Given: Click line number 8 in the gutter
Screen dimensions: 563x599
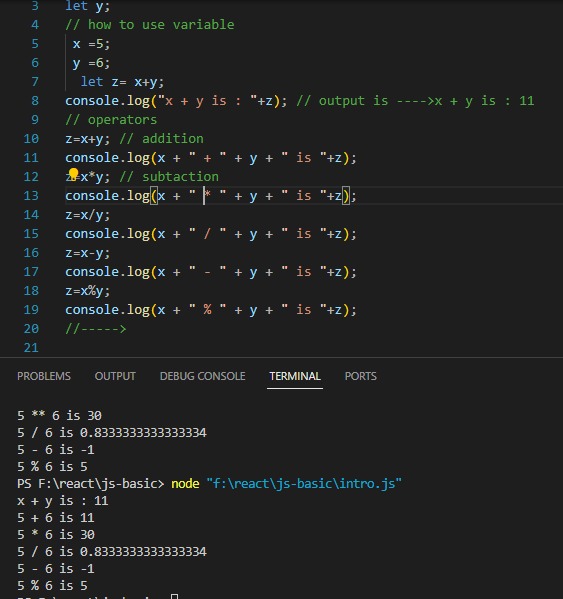Looking at the screenshot, I should 35,100.
